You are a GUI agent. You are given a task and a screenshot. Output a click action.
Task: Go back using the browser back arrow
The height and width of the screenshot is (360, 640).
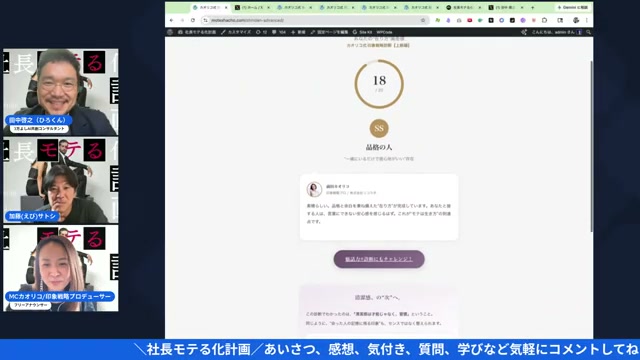pyautogui.click(x=171, y=20)
